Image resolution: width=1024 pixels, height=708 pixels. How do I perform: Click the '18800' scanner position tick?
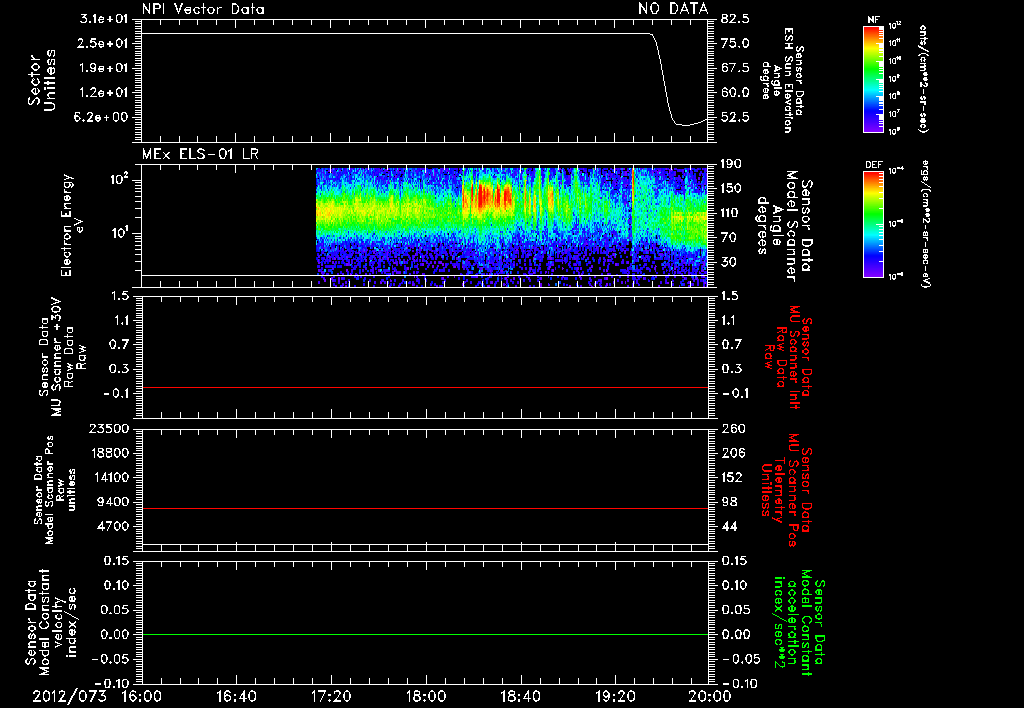click(x=110, y=453)
